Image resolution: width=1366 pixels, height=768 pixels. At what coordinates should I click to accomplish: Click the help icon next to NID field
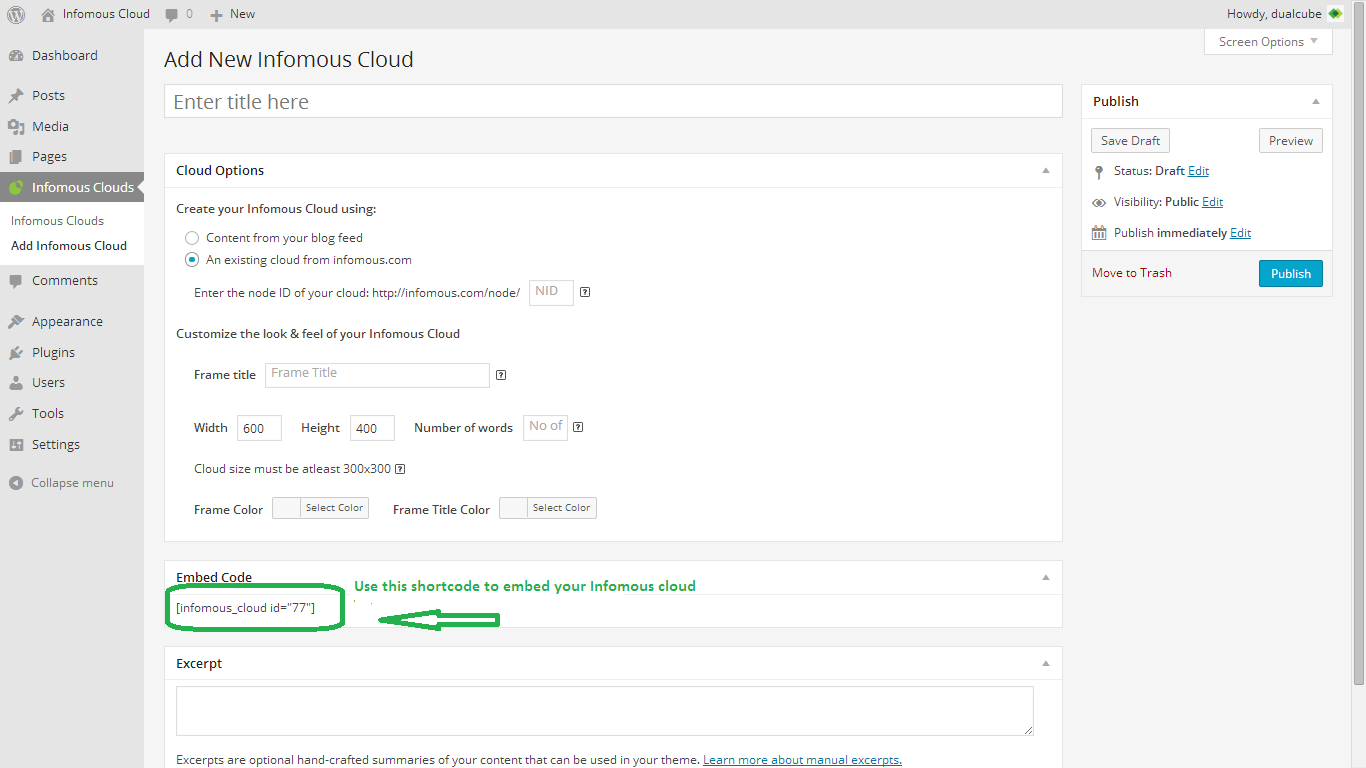point(585,293)
